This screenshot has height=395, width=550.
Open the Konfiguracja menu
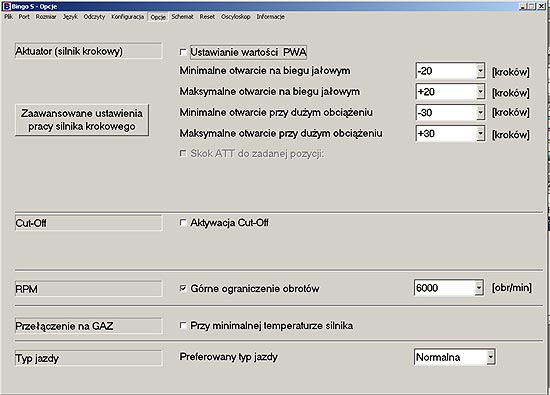(128, 17)
